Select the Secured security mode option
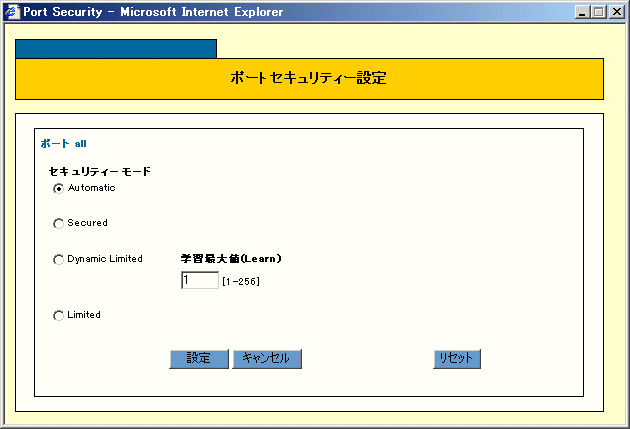This screenshot has height=429, width=630. [59, 223]
